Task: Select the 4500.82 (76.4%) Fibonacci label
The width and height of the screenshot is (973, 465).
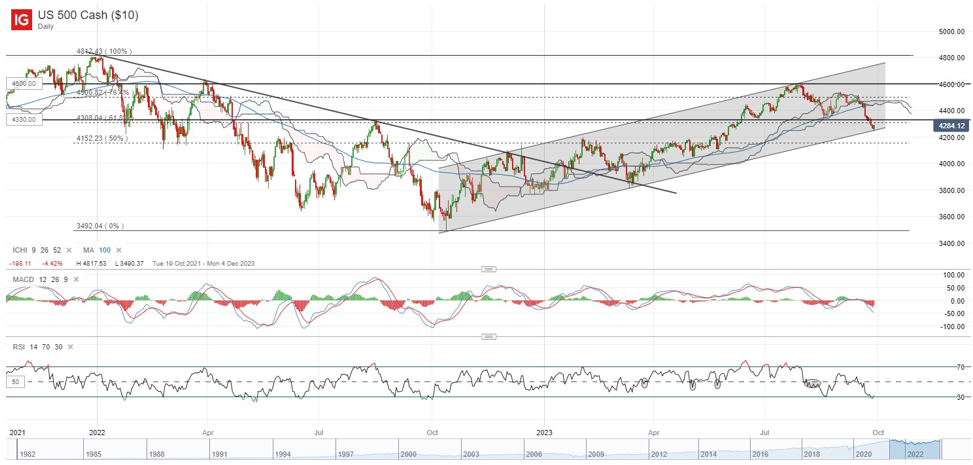Action: coord(105,93)
